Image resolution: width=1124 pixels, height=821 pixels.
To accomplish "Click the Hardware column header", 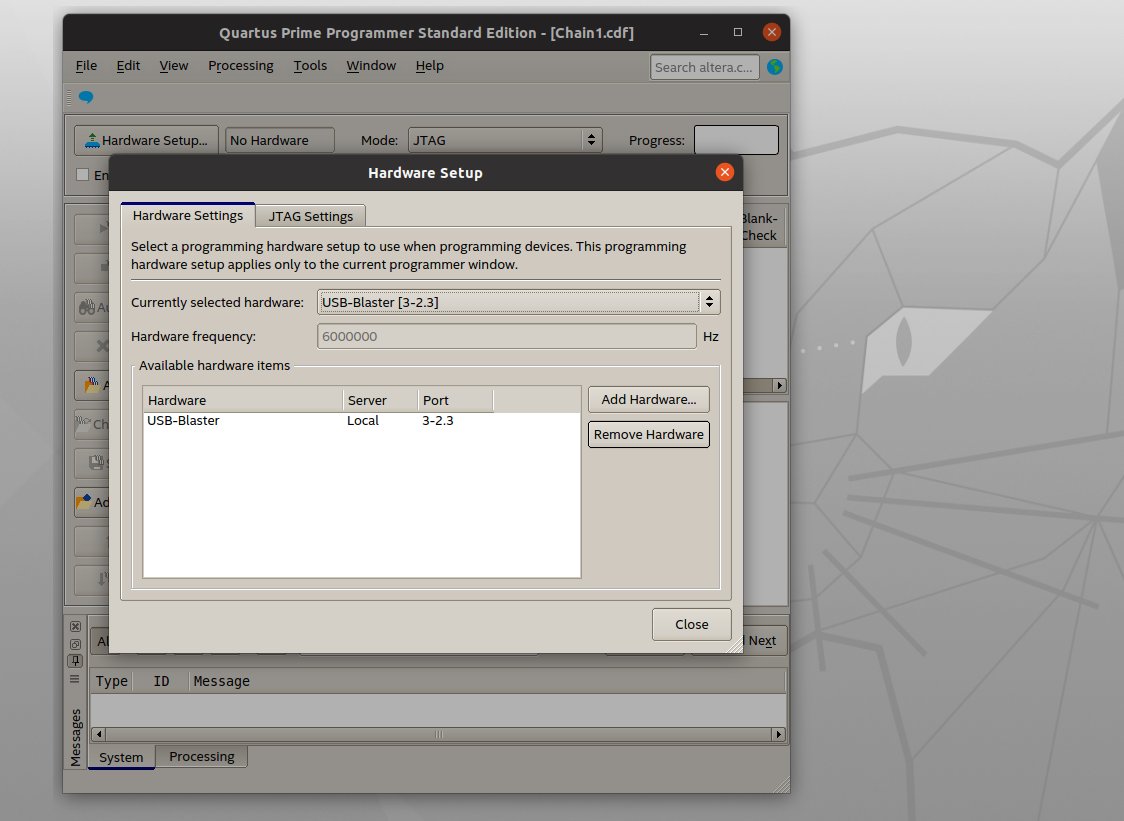I will click(x=243, y=400).
